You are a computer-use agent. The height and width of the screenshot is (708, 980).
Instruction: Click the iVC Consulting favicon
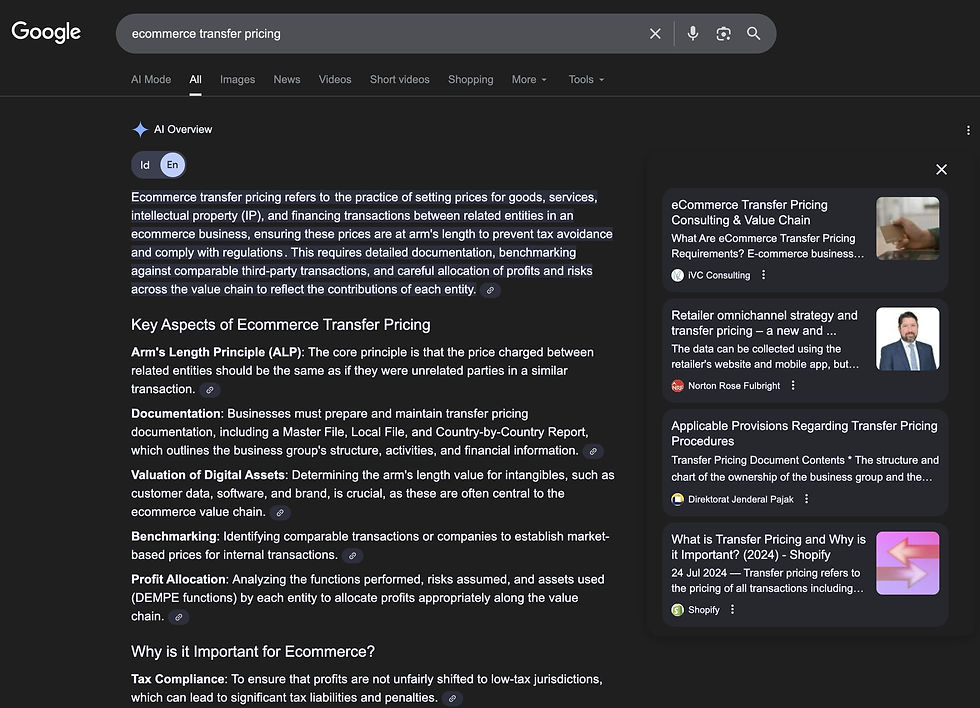pos(678,275)
